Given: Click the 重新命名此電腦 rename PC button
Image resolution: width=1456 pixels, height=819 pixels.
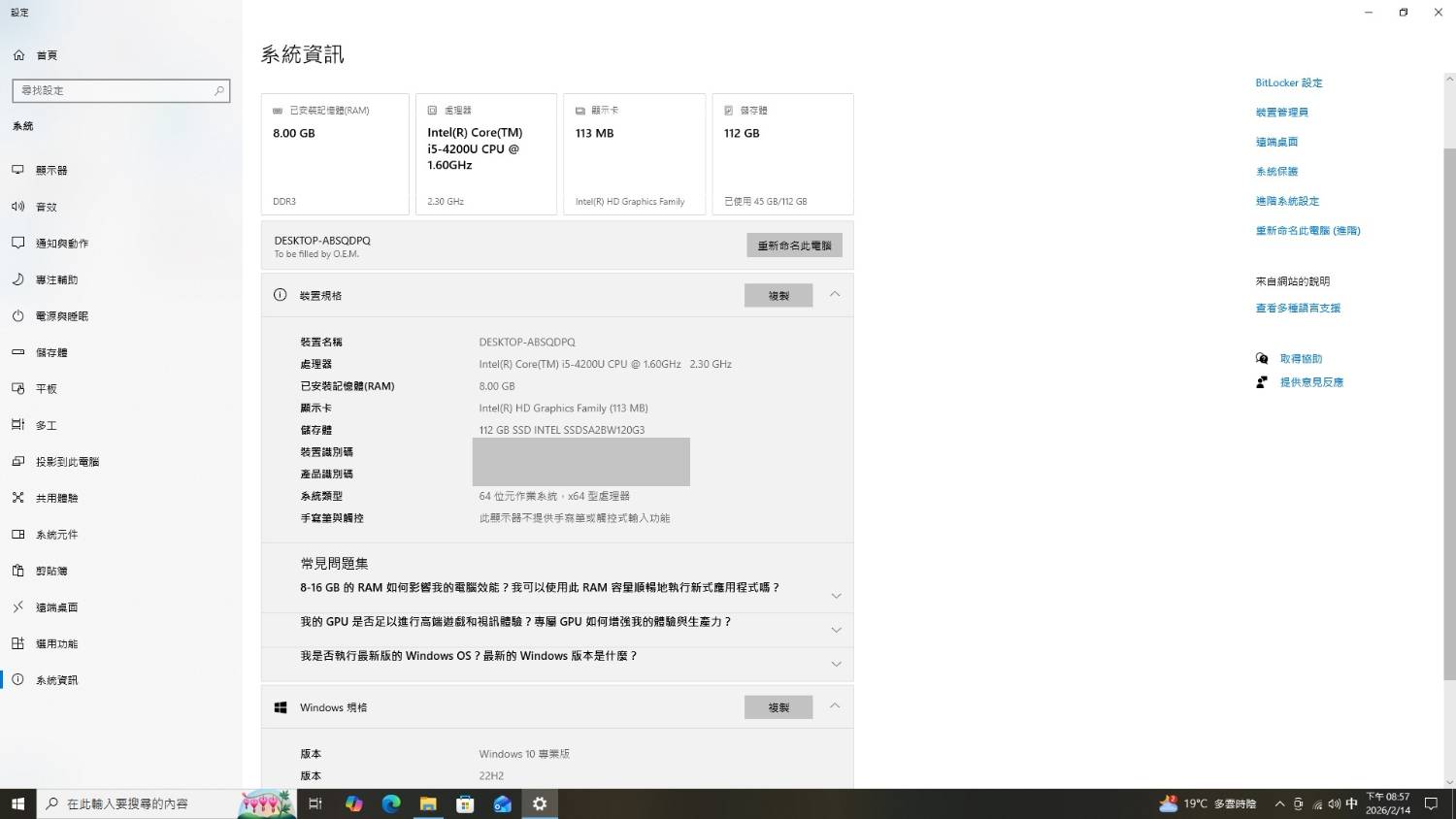Looking at the screenshot, I should pos(794,246).
